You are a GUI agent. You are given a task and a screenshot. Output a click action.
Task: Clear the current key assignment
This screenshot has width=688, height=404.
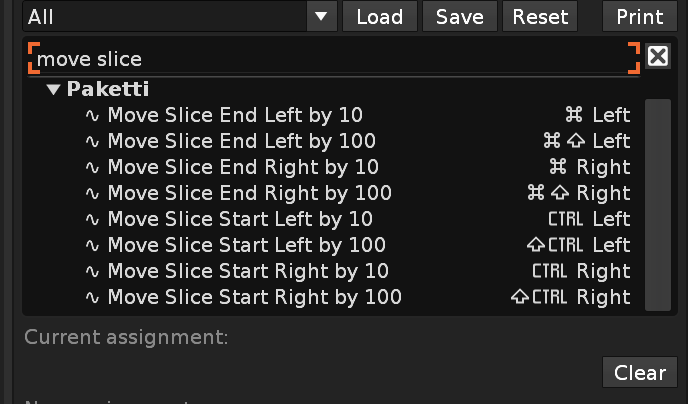click(639, 372)
